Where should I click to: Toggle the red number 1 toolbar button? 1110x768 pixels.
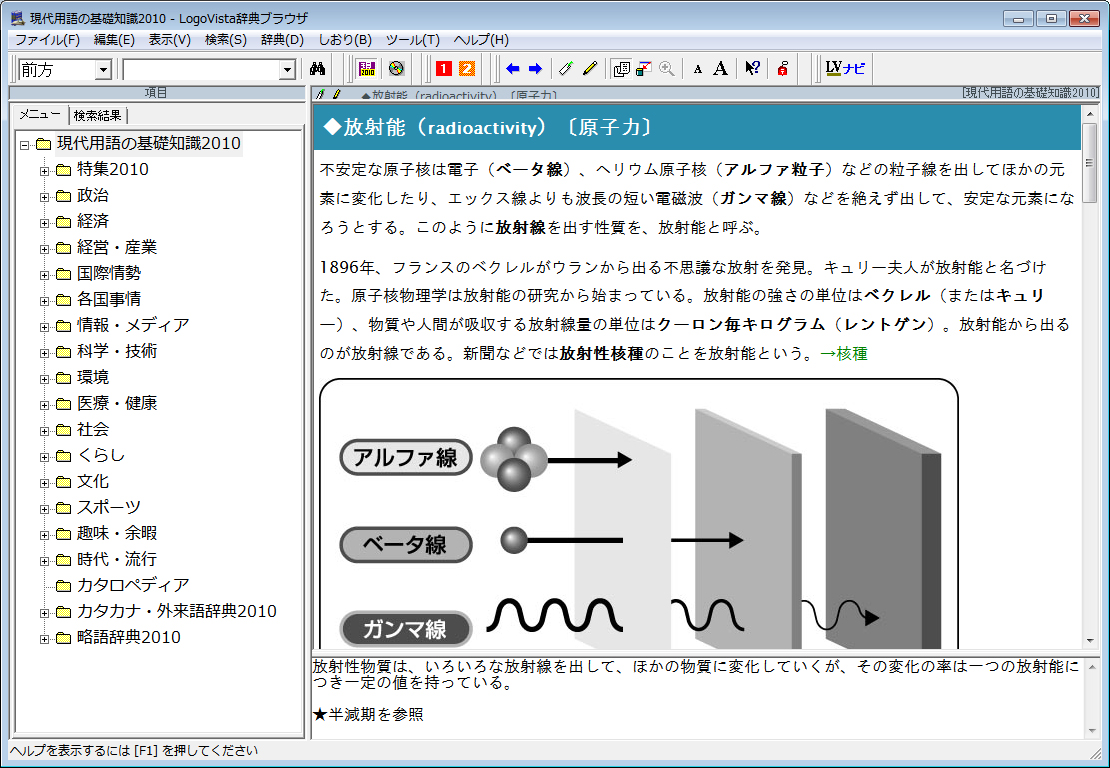[x=443, y=69]
